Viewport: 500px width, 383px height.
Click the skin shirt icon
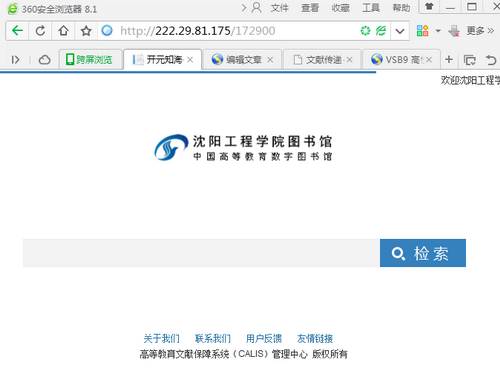429,7
